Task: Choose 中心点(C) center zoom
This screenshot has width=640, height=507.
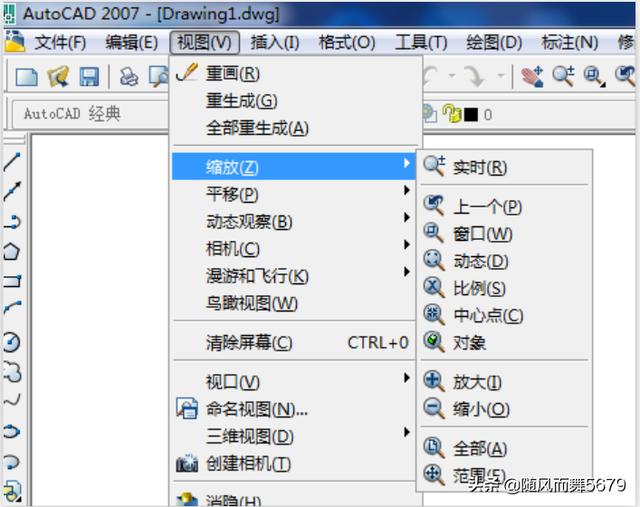Action: pyautogui.click(x=504, y=315)
